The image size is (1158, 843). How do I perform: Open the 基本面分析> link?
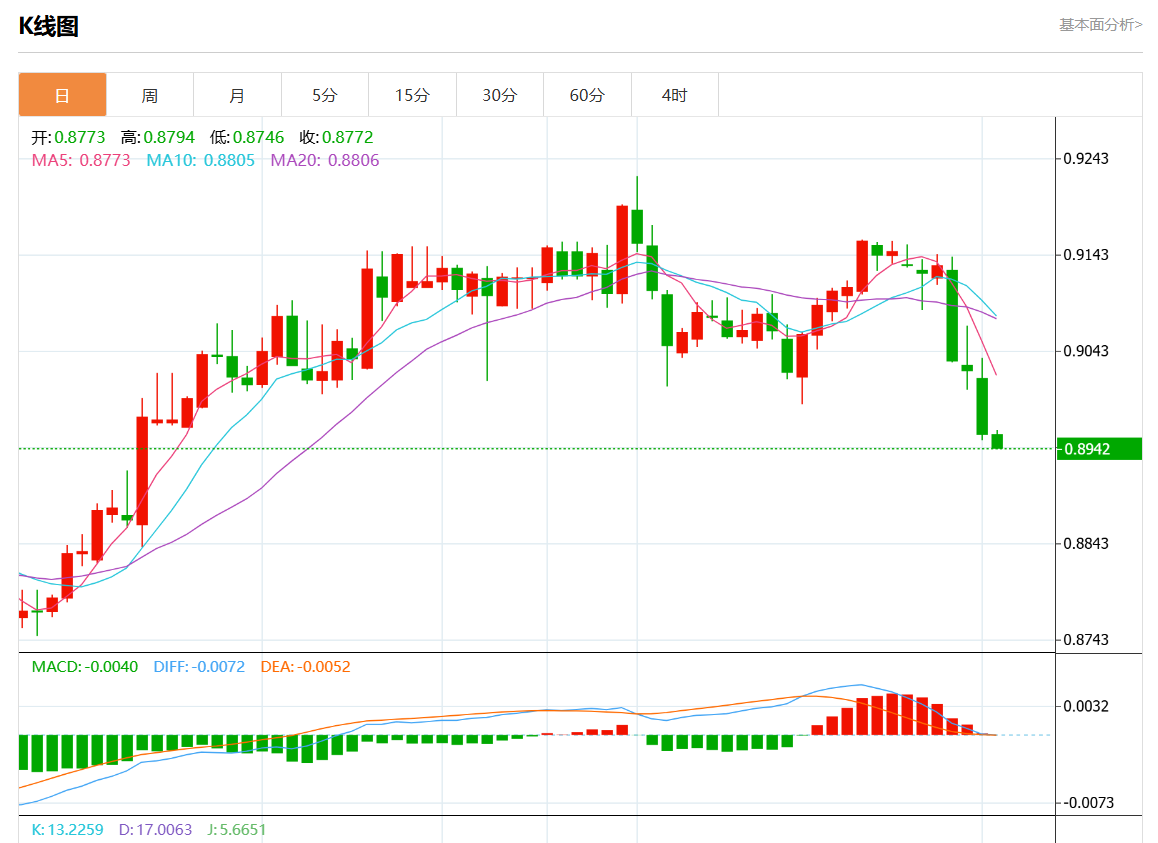[1100, 25]
